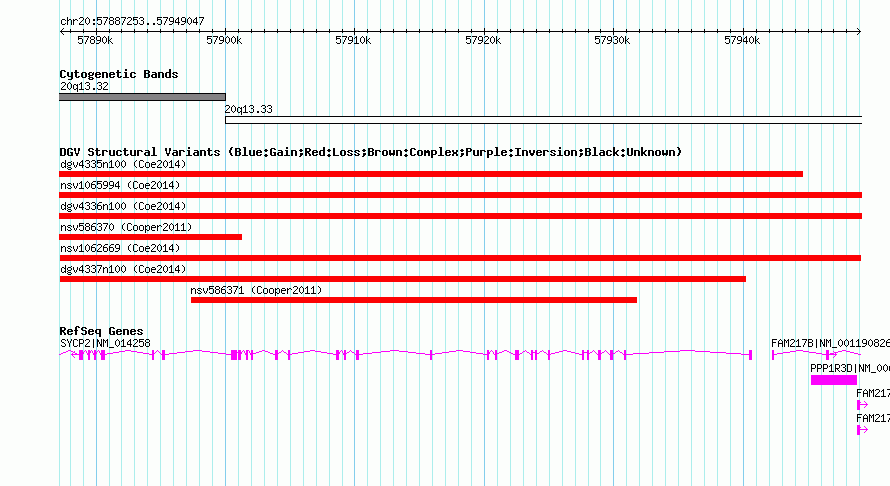Click the 57900k ruler tick label
Viewport: 890px width, 486px height.
(x=224, y=40)
